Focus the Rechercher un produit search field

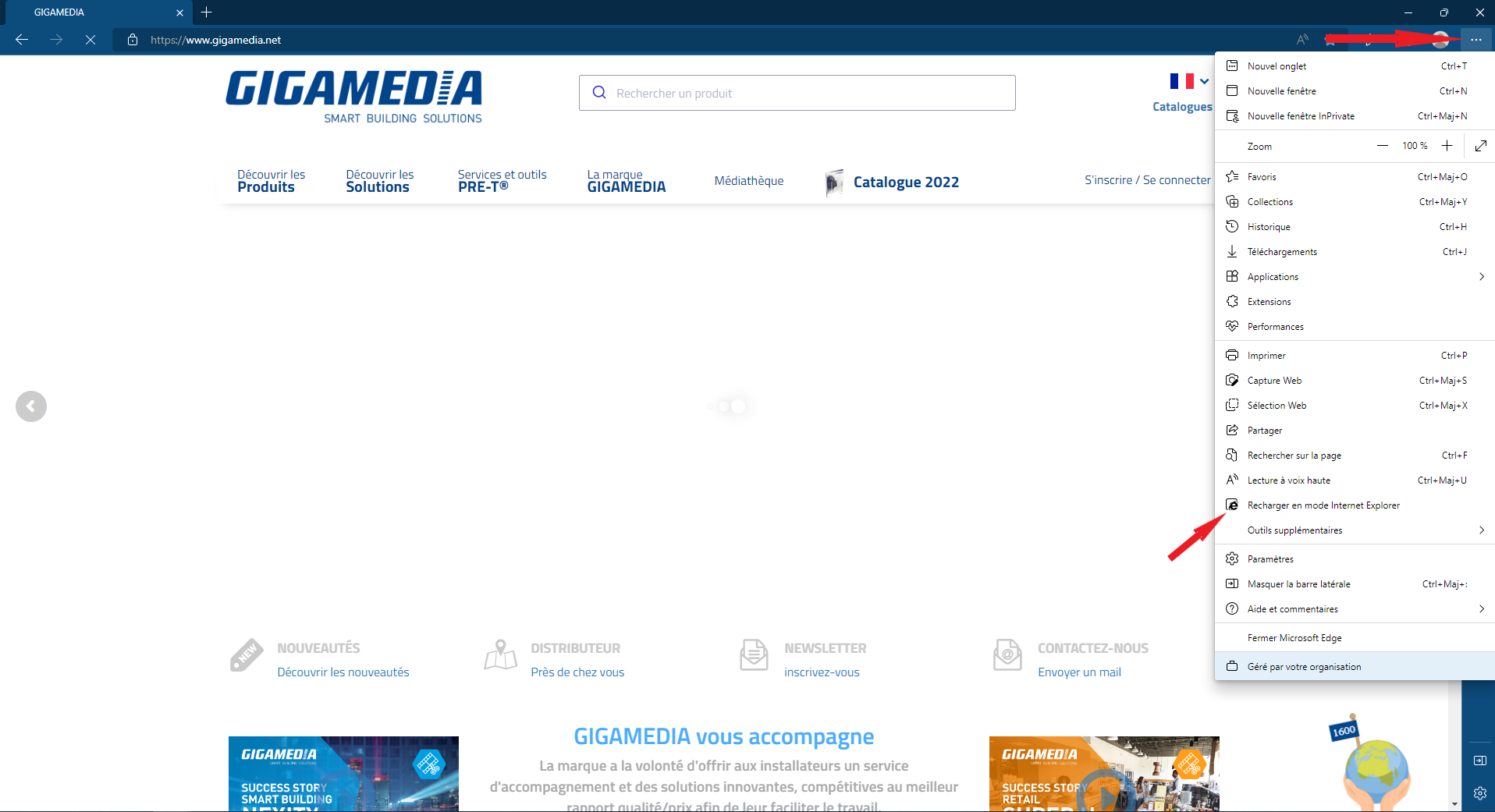tap(797, 93)
